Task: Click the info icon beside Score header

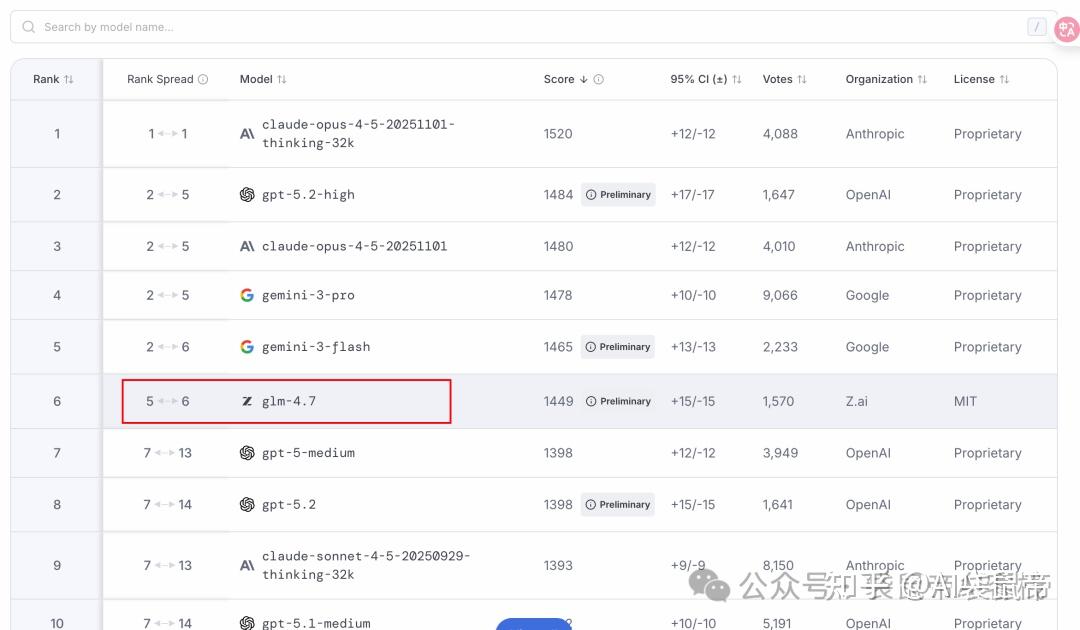Action: [598, 79]
